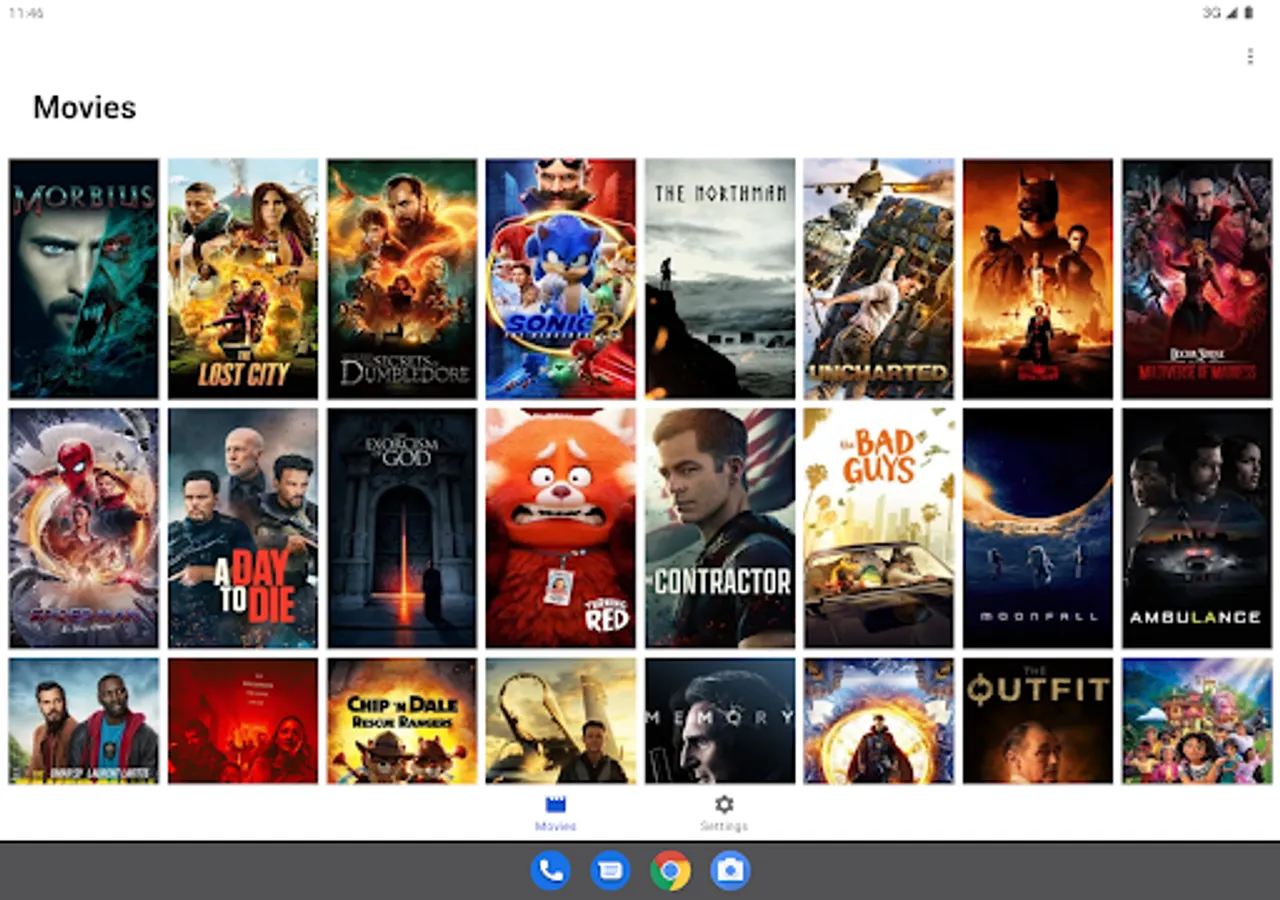Select the Batman poster

(x=1038, y=279)
